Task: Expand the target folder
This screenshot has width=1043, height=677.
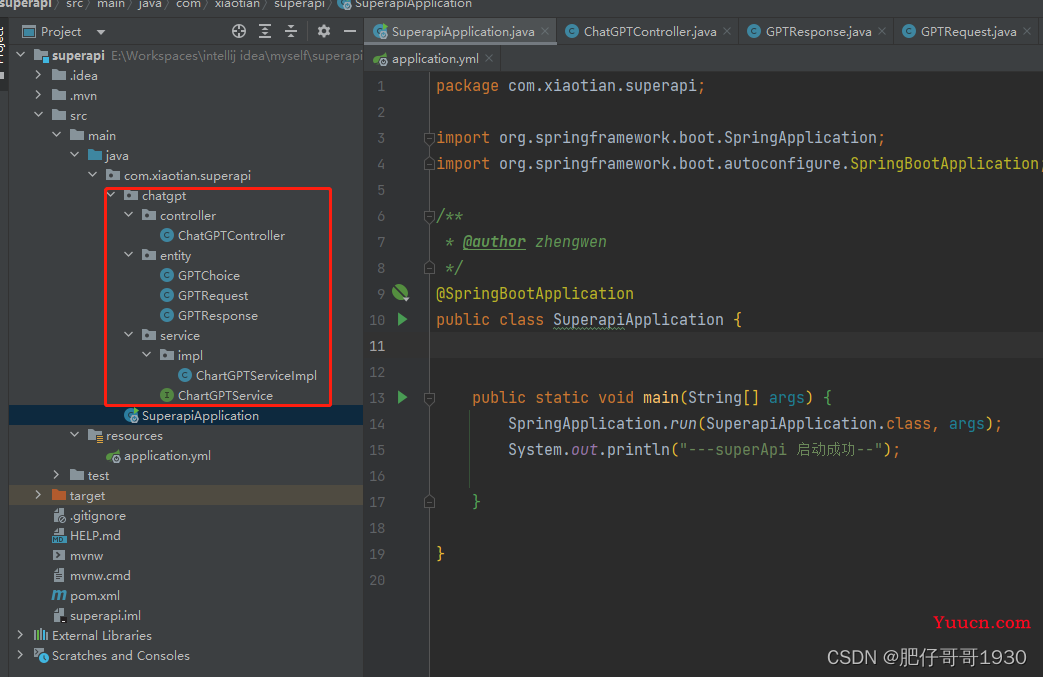Action: [x=39, y=495]
